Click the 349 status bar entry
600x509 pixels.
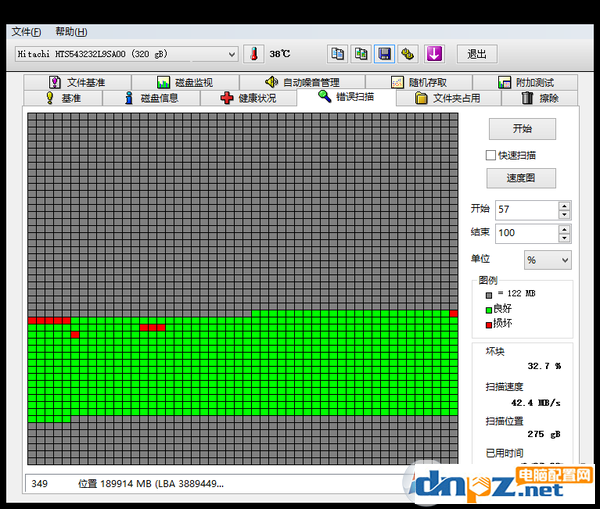tap(39, 484)
